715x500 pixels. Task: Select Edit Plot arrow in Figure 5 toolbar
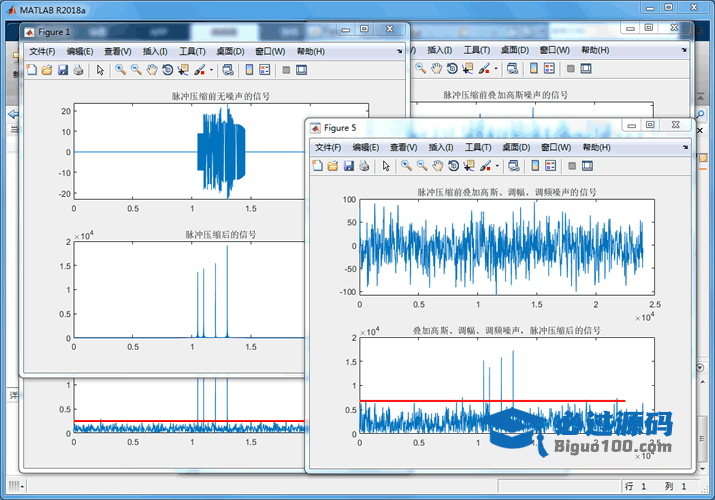coord(386,166)
